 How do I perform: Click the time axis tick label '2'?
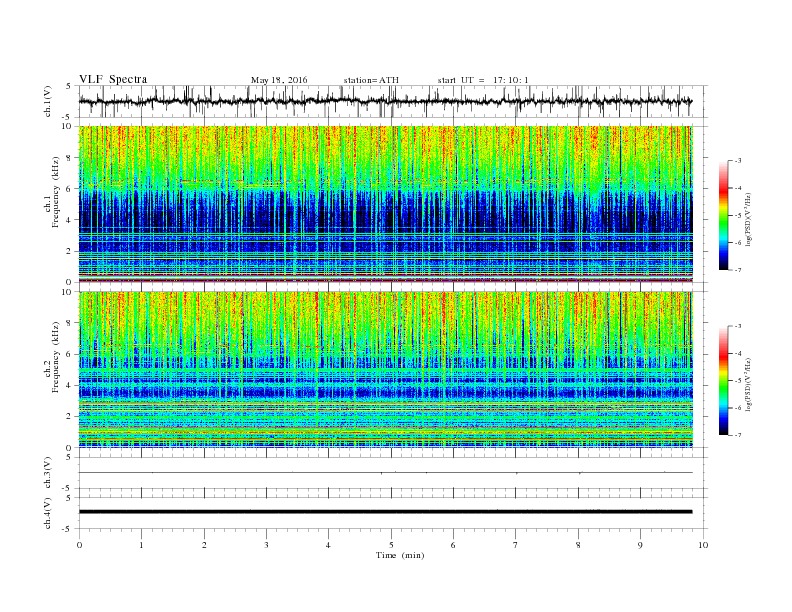click(x=204, y=545)
